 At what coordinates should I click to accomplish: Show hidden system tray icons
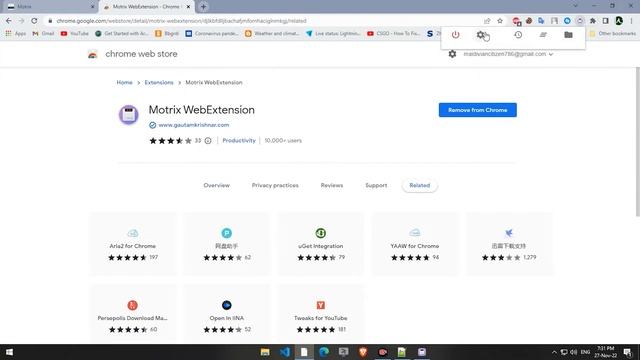pos(554,352)
